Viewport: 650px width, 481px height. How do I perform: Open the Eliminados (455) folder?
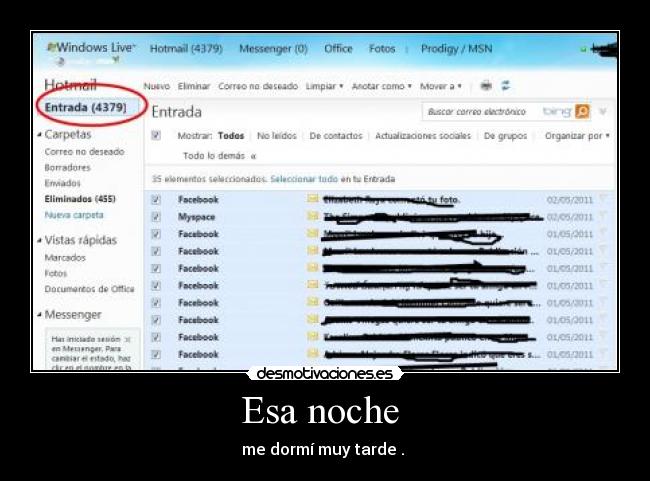click(80, 199)
